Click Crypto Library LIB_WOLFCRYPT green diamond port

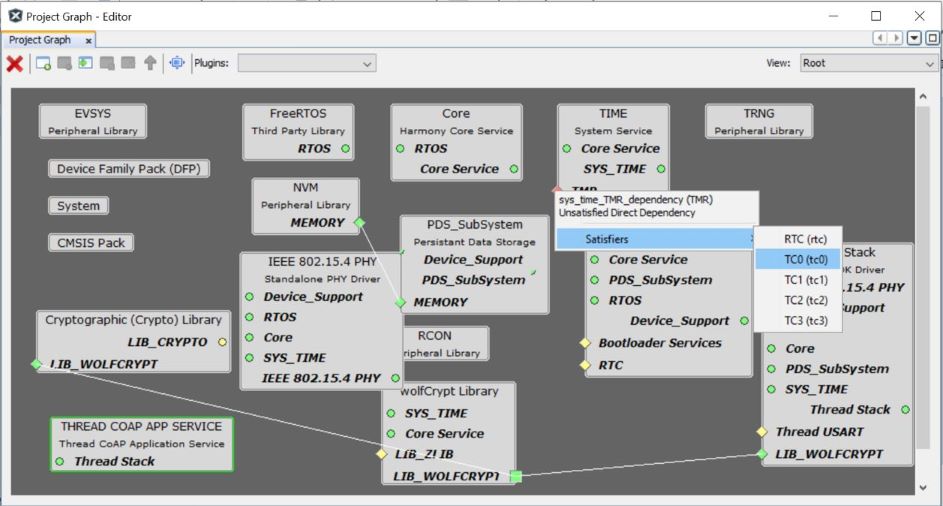pyautogui.click(x=36, y=364)
